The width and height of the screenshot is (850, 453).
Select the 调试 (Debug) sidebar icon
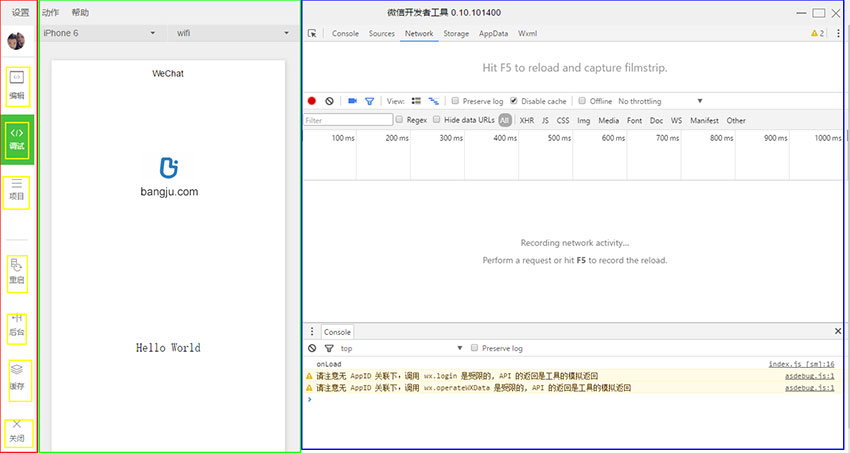[x=17, y=138]
